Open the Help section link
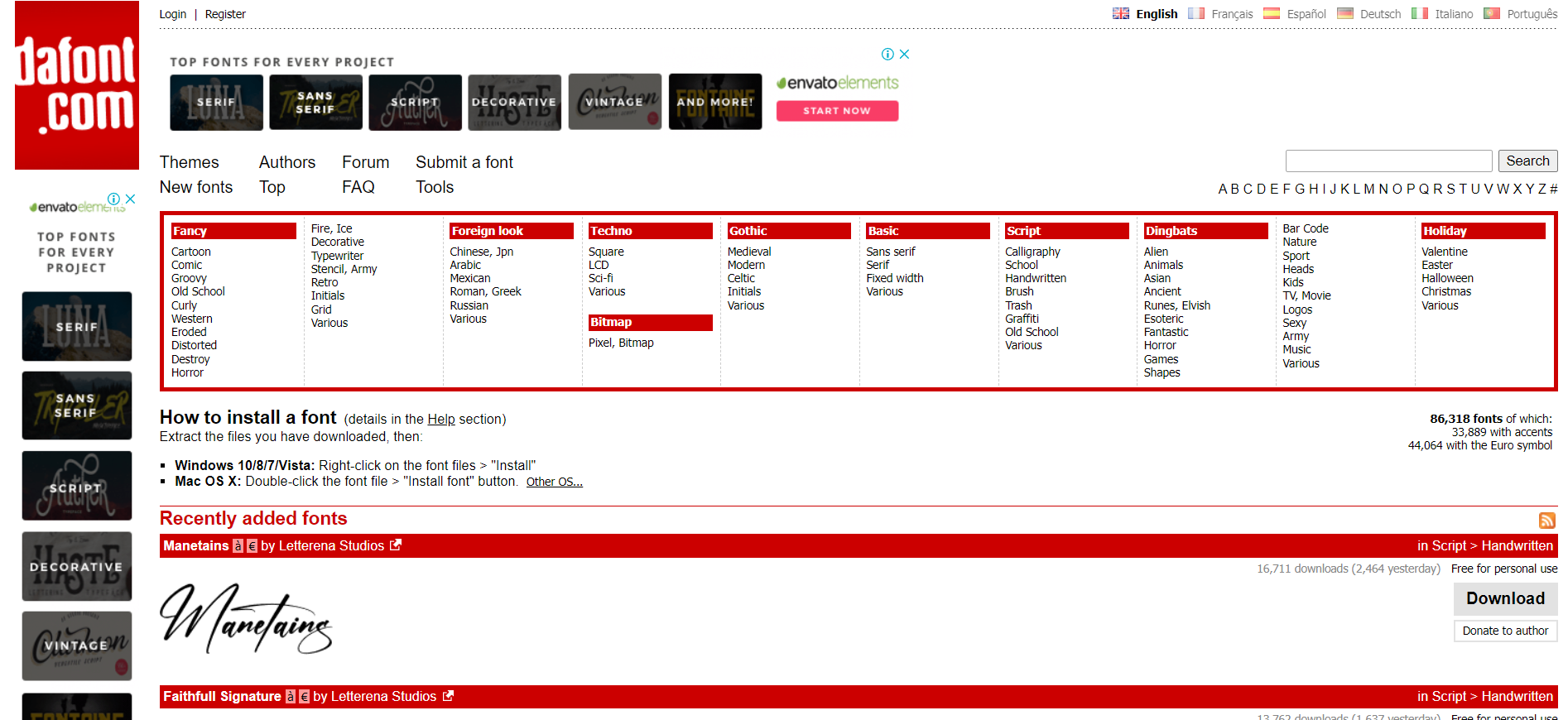The height and width of the screenshot is (720, 1568). 440,420
